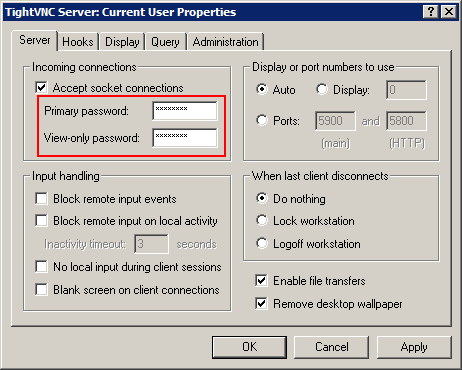
Task: Select the Ports radio button
Action: tap(262, 120)
